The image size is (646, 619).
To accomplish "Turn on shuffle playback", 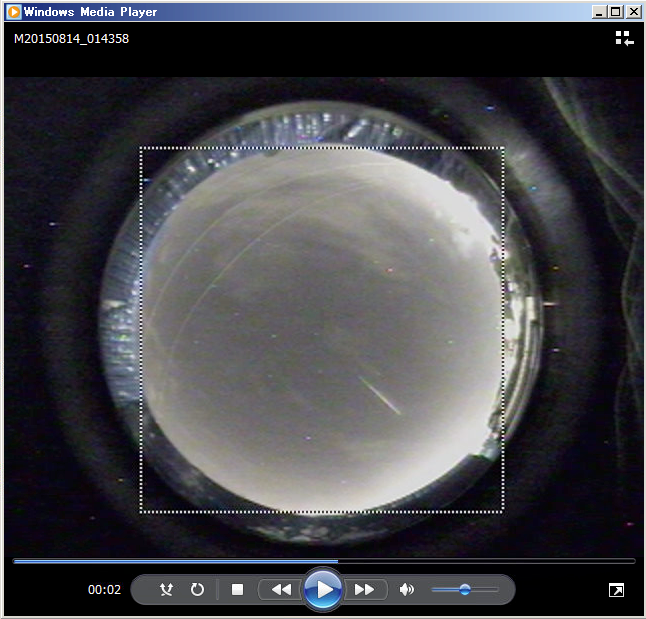I will click(167, 590).
